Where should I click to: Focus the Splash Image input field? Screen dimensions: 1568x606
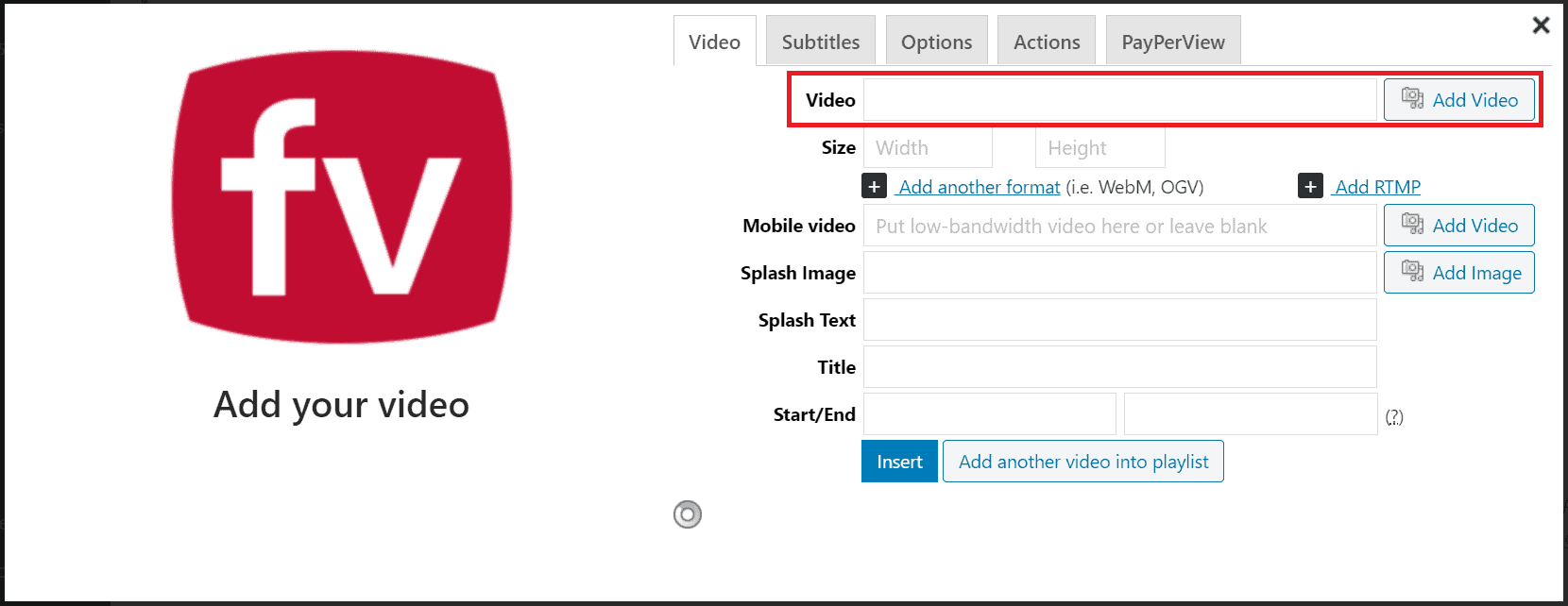tap(1120, 272)
